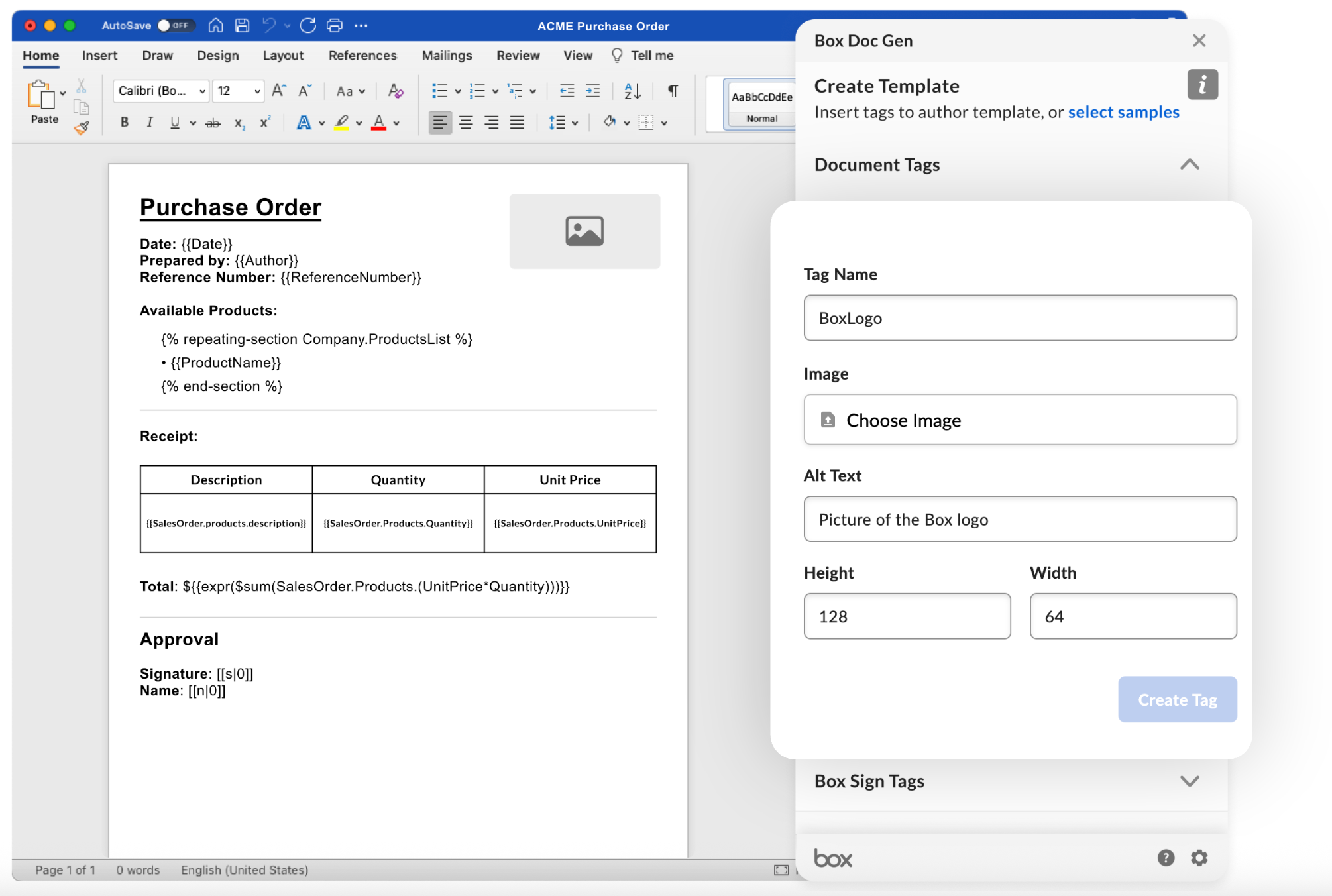Toggle subscript formatting
1332x896 pixels.
[239, 123]
